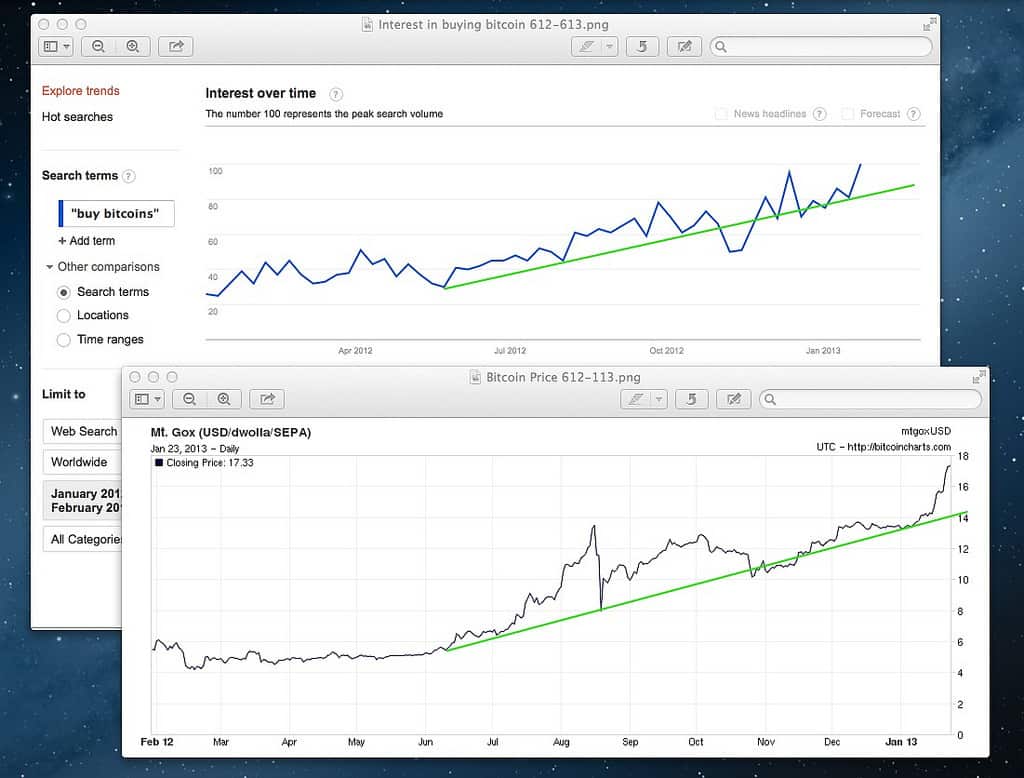This screenshot has width=1024, height=778.
Task: Open the Explore trends link
Action: click(x=80, y=91)
